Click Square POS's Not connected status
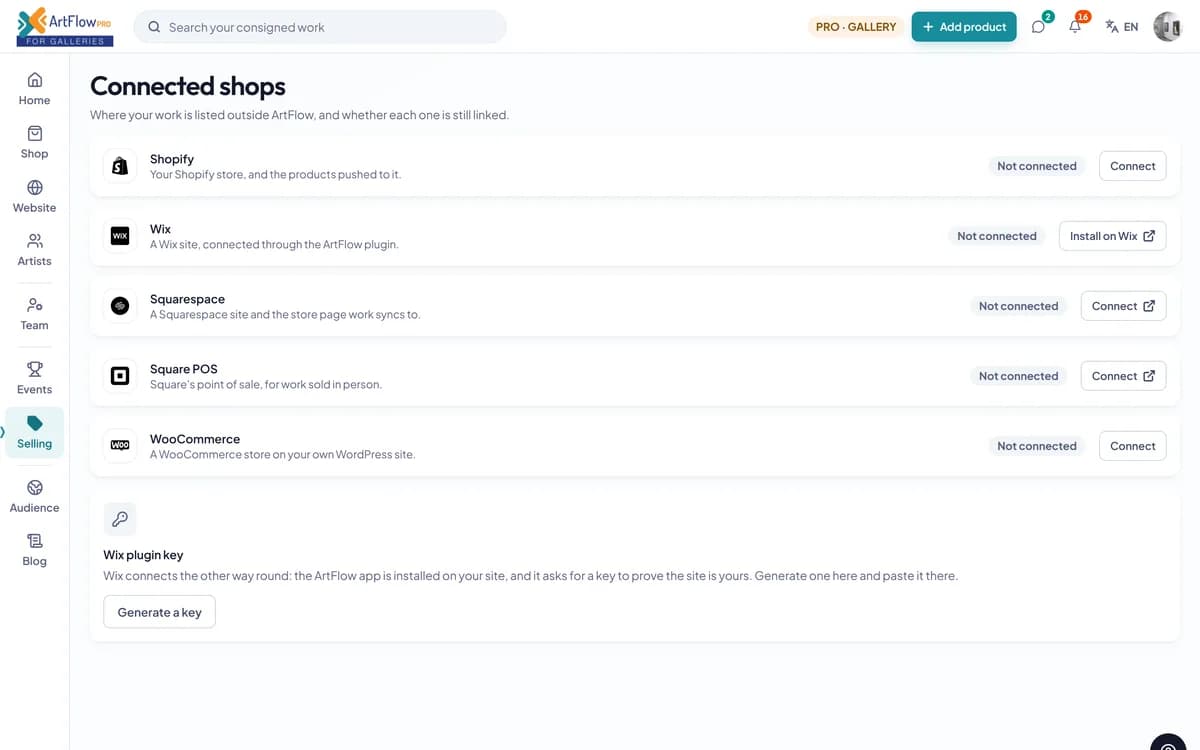 1018,376
